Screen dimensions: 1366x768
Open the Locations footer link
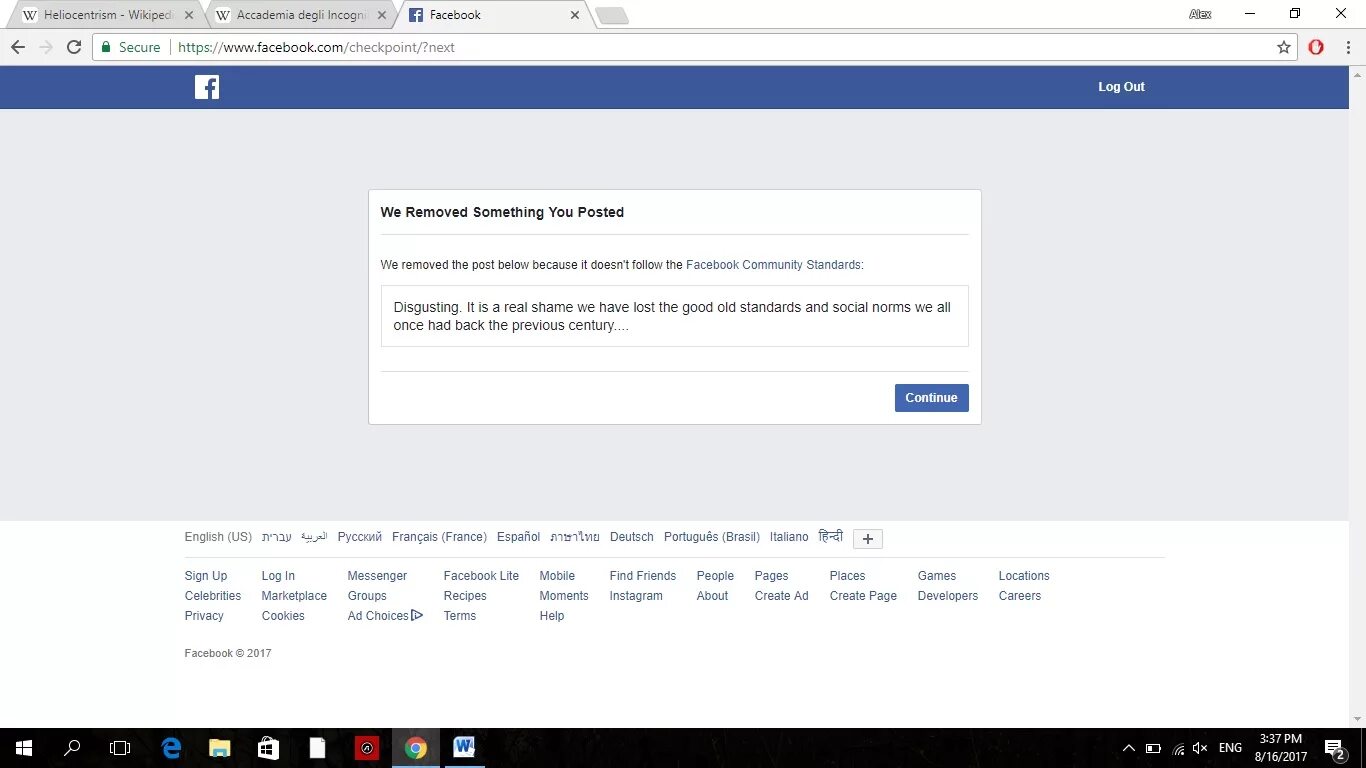[1024, 576]
